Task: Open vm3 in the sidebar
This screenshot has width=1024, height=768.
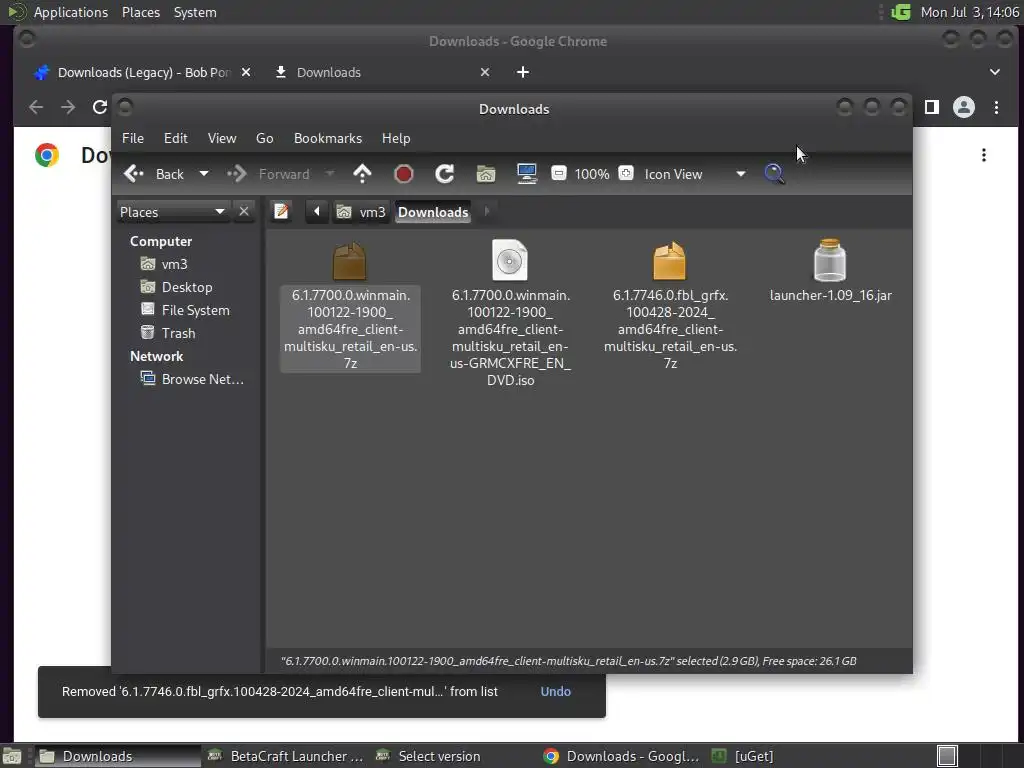Action: click(x=165, y=264)
